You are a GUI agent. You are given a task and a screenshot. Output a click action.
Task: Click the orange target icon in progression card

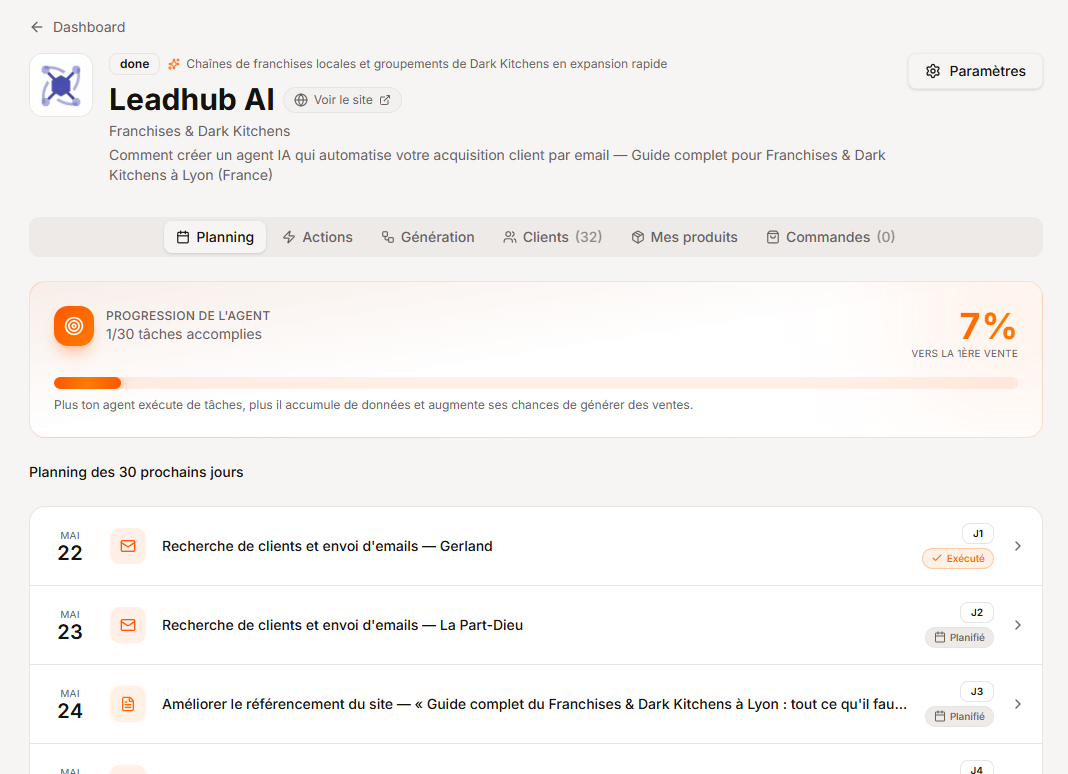pyautogui.click(x=74, y=326)
